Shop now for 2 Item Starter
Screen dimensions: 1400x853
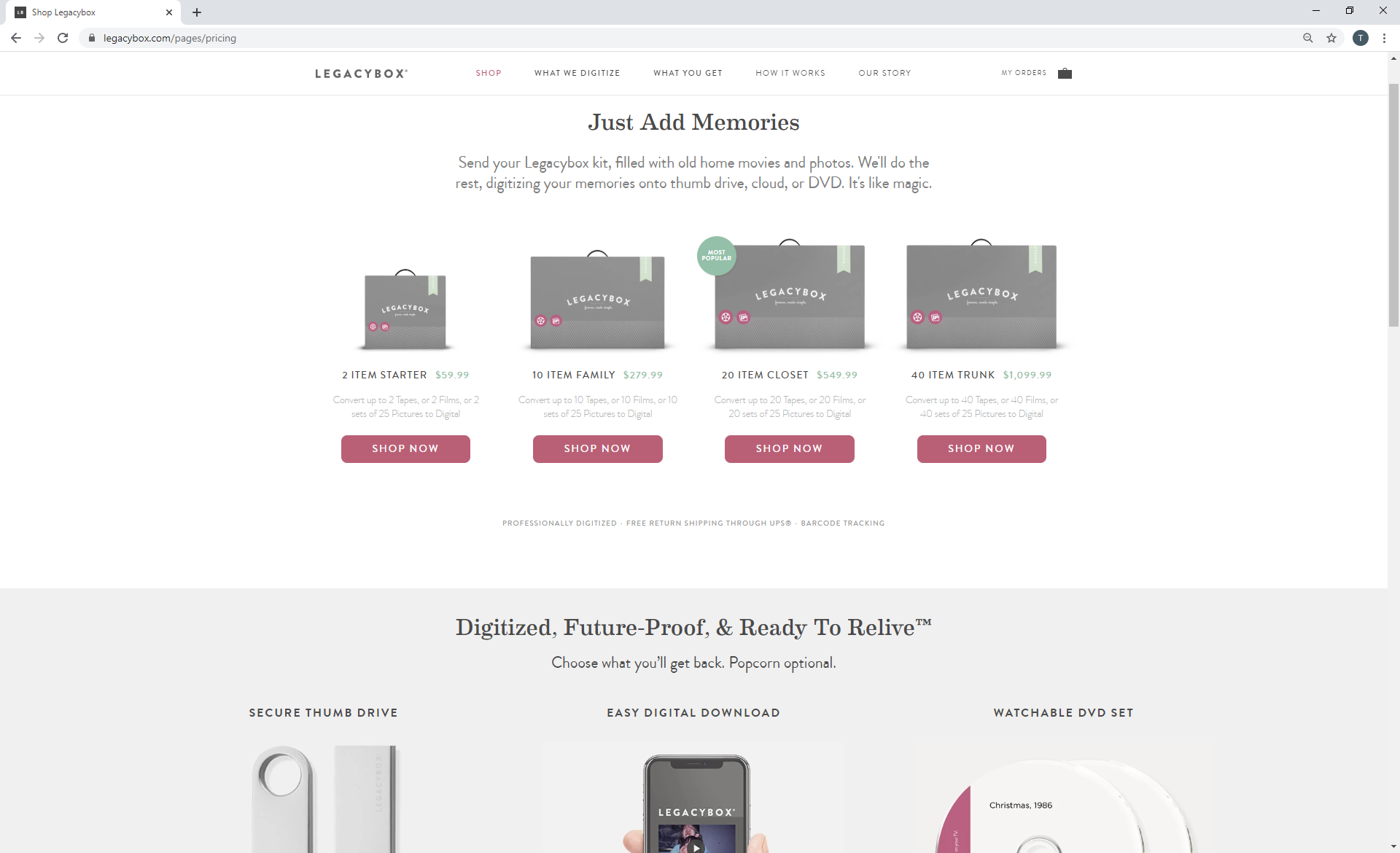point(405,448)
